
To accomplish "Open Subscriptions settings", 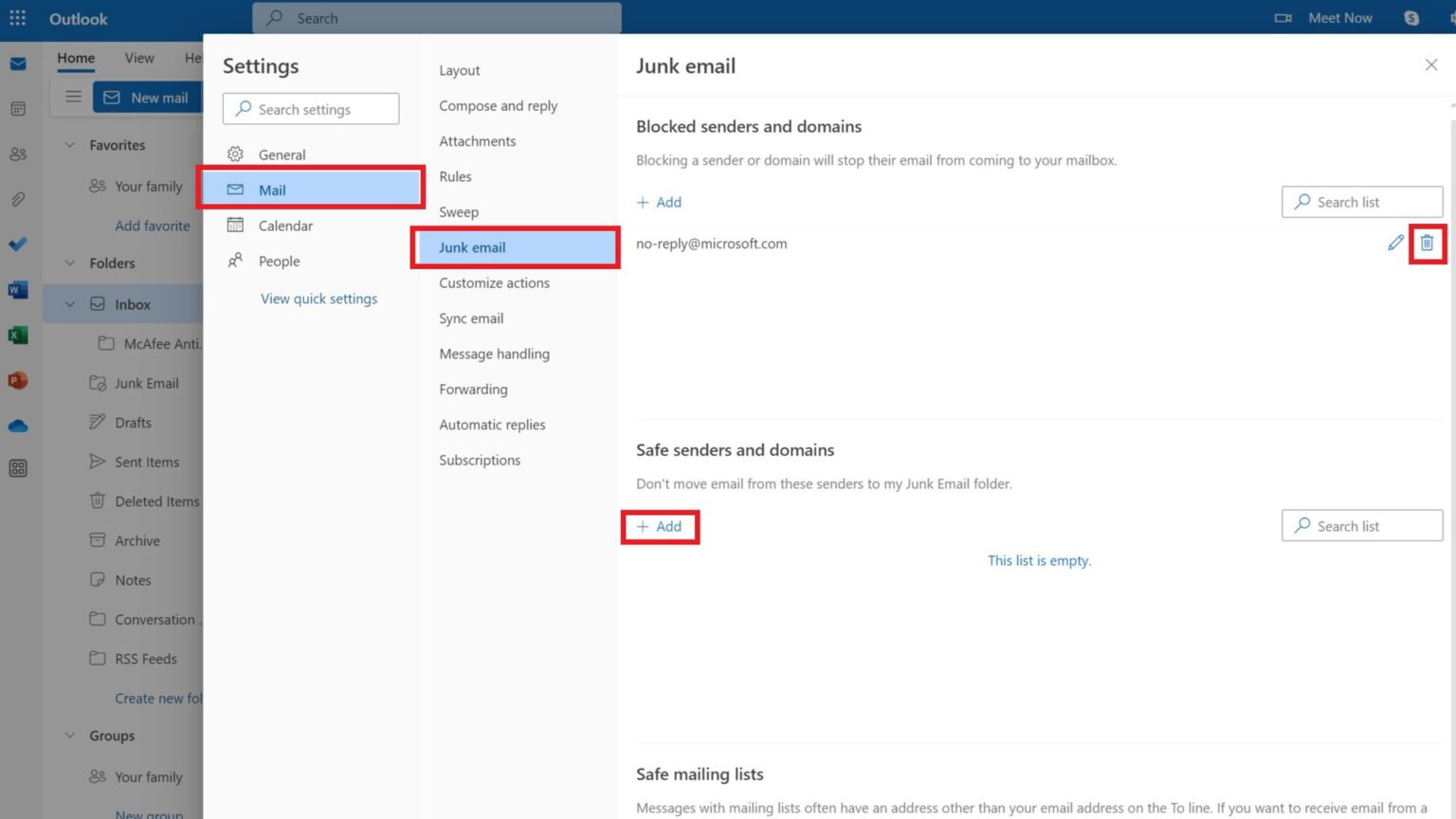I will click(x=480, y=460).
